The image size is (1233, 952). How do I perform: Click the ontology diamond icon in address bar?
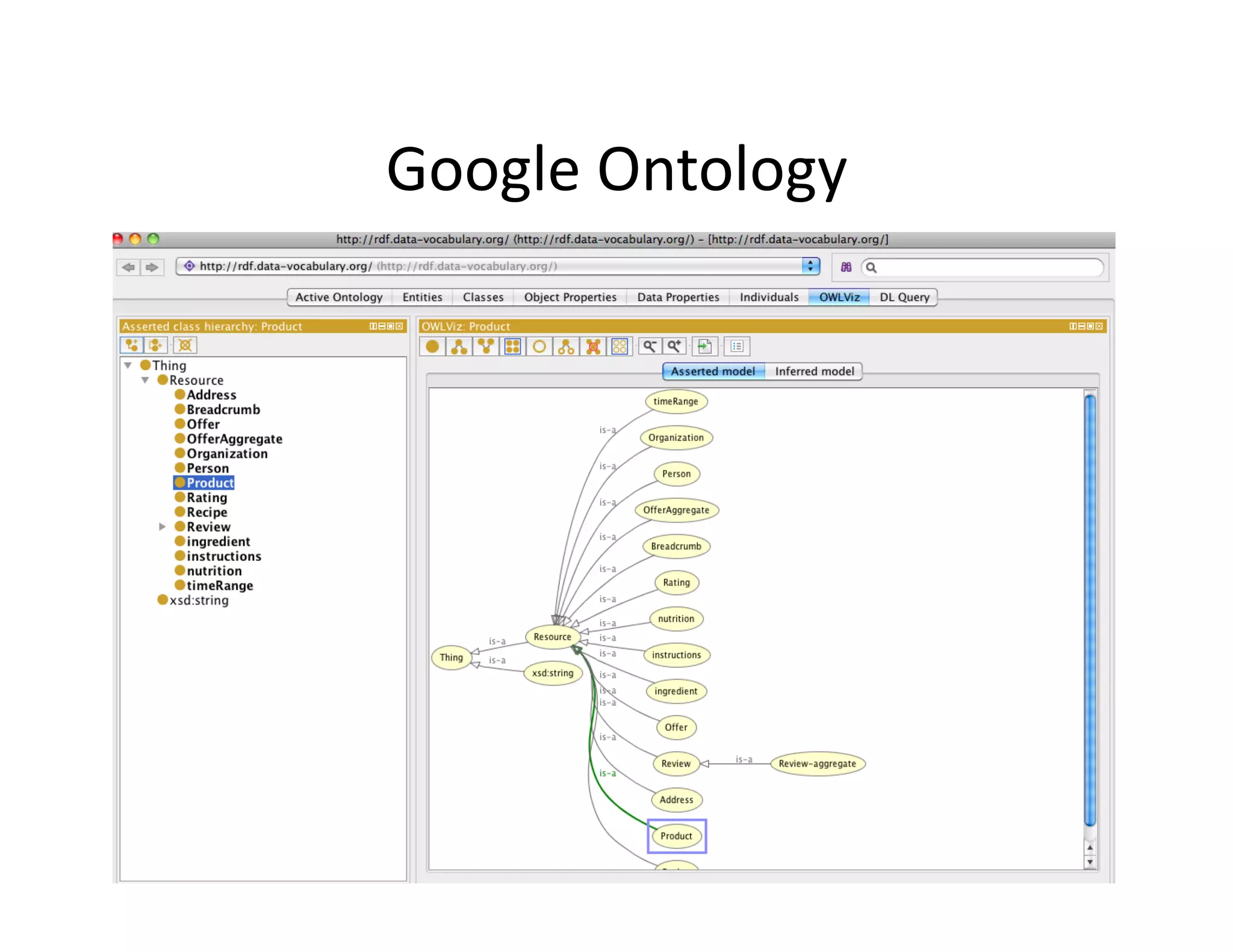click(189, 266)
